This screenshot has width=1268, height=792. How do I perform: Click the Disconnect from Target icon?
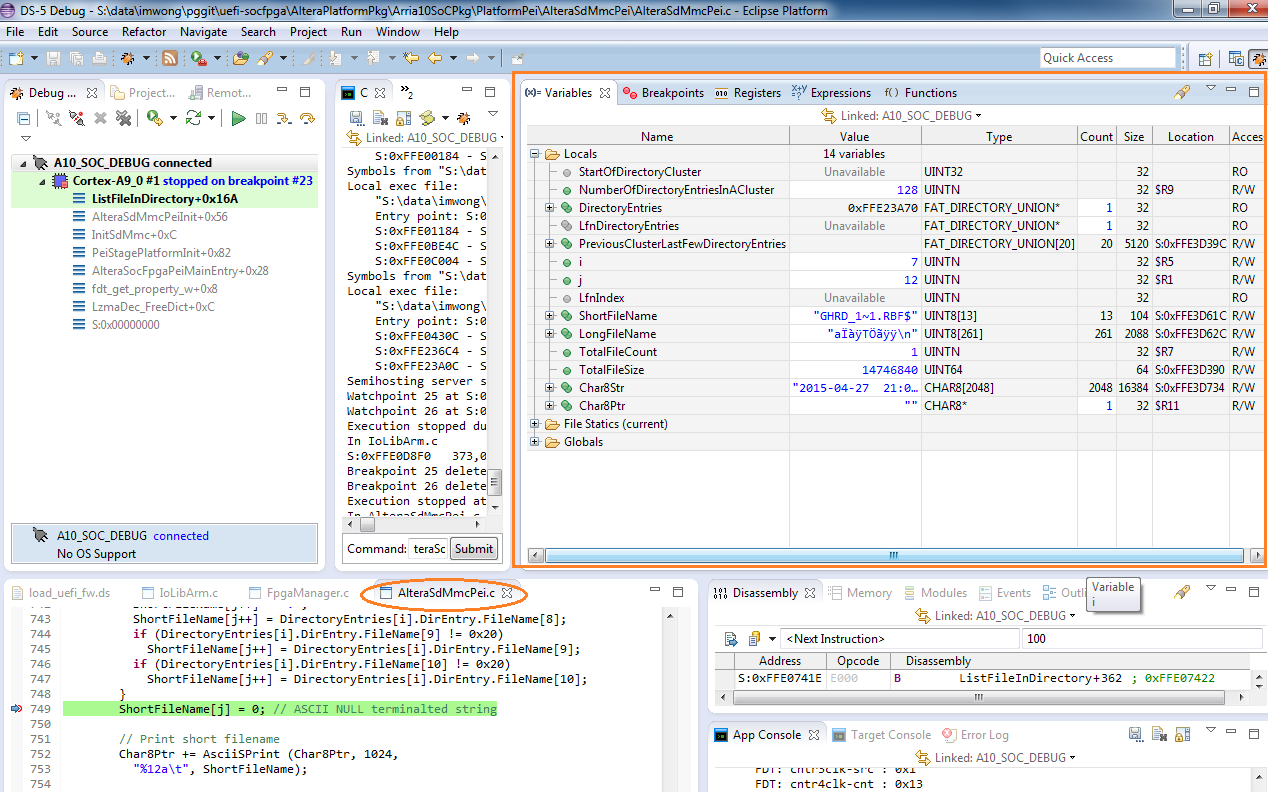(77, 118)
